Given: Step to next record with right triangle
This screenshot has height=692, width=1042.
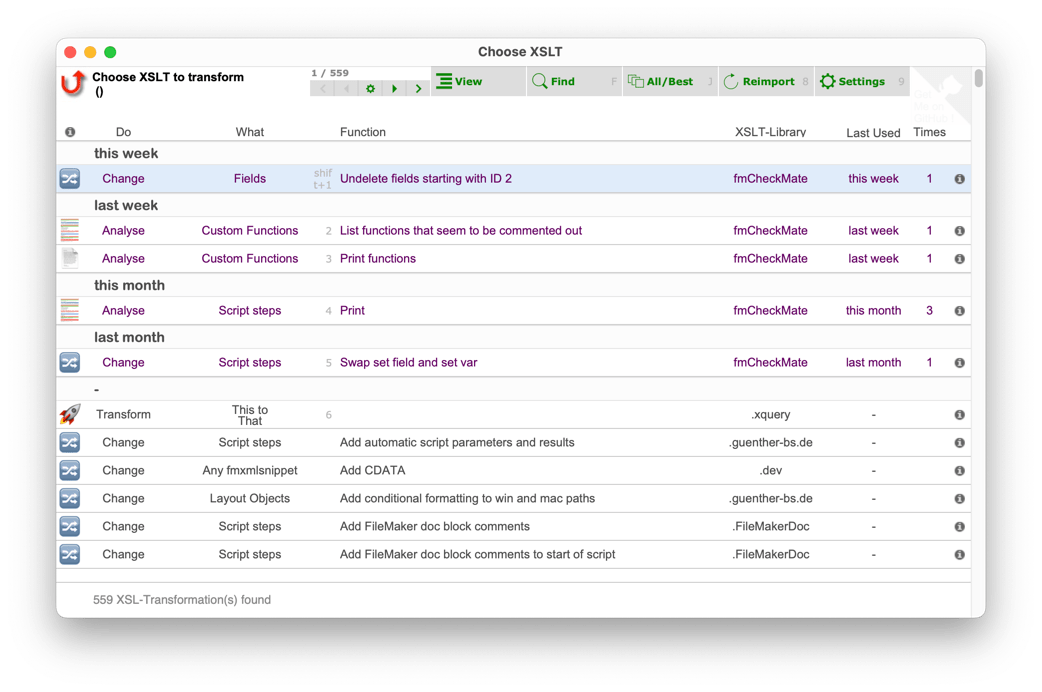Looking at the screenshot, I should pyautogui.click(x=394, y=88).
